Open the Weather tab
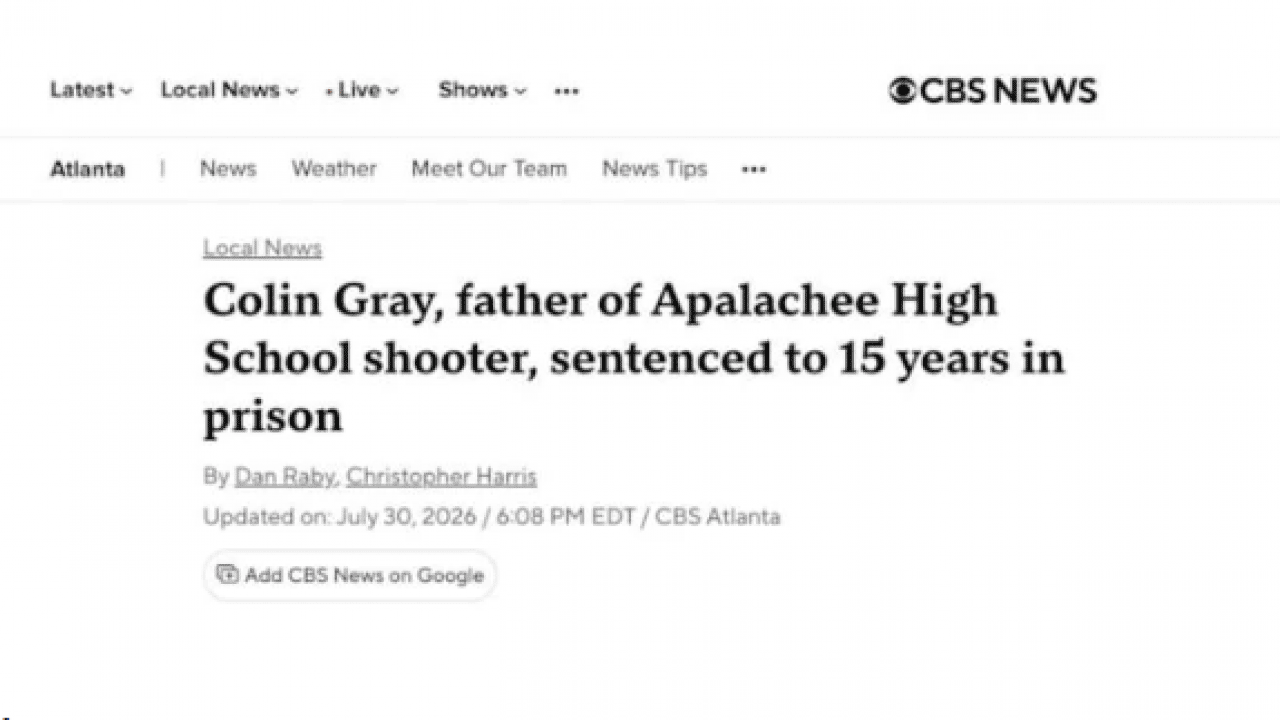The height and width of the screenshot is (720, 1280). (334, 169)
